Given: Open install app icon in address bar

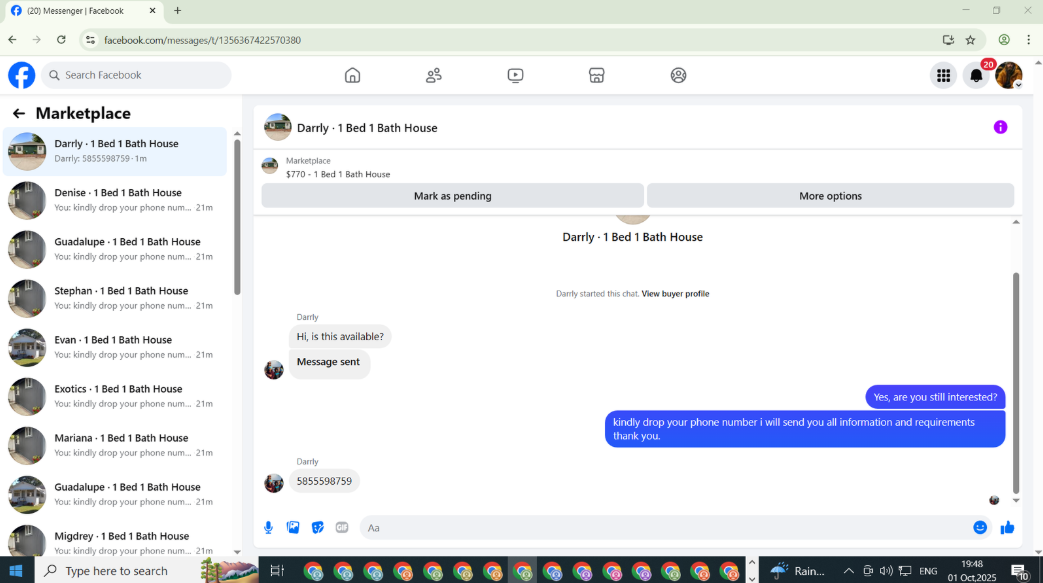Looking at the screenshot, I should coord(949,40).
